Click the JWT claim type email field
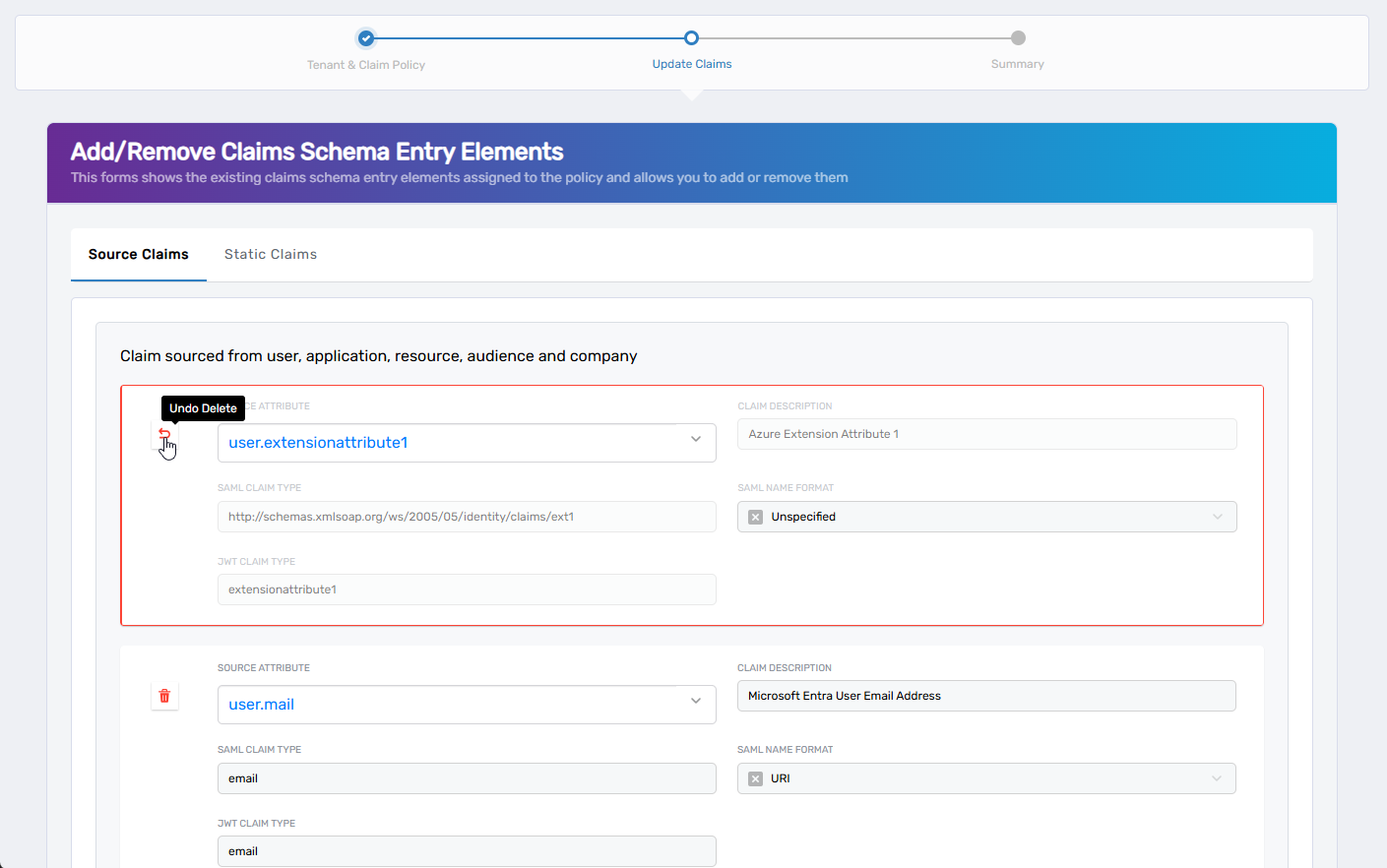 click(466, 851)
